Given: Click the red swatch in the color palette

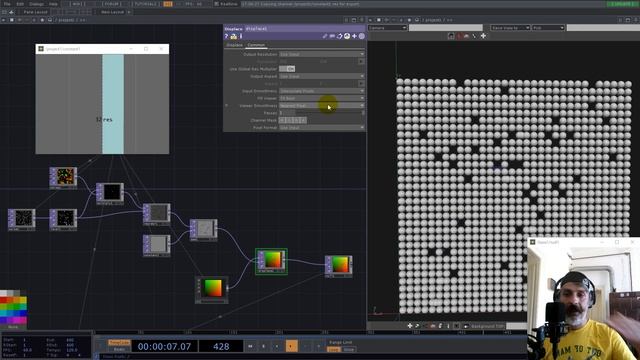Looking at the screenshot, I should point(4,300).
